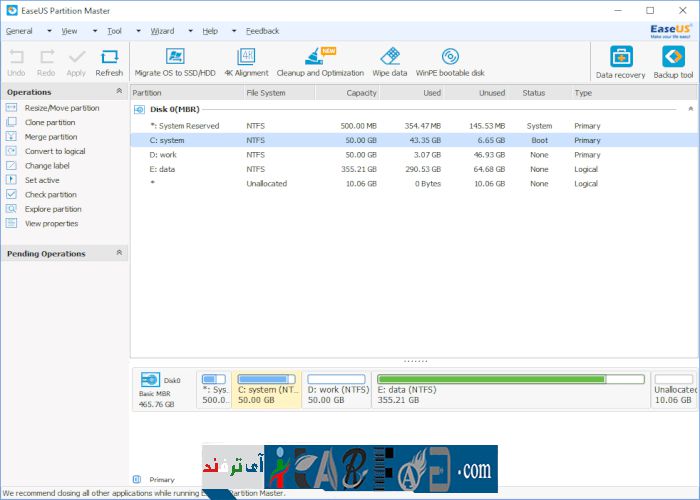Open the Backup tool

[x=673, y=59]
